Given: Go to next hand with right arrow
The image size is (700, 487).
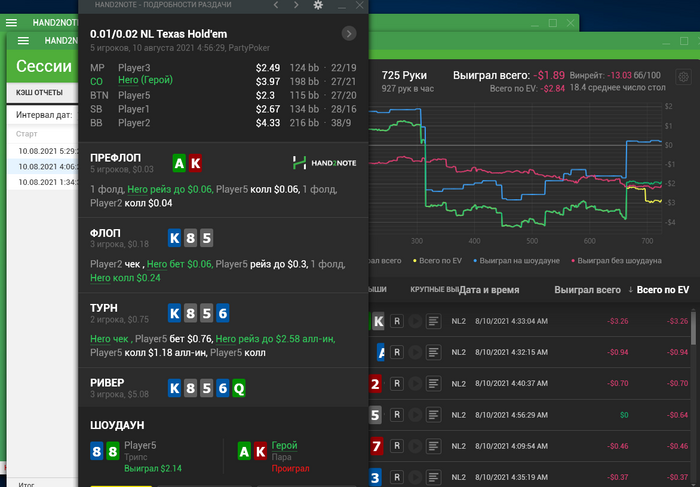Looking at the screenshot, I should 296,5.
